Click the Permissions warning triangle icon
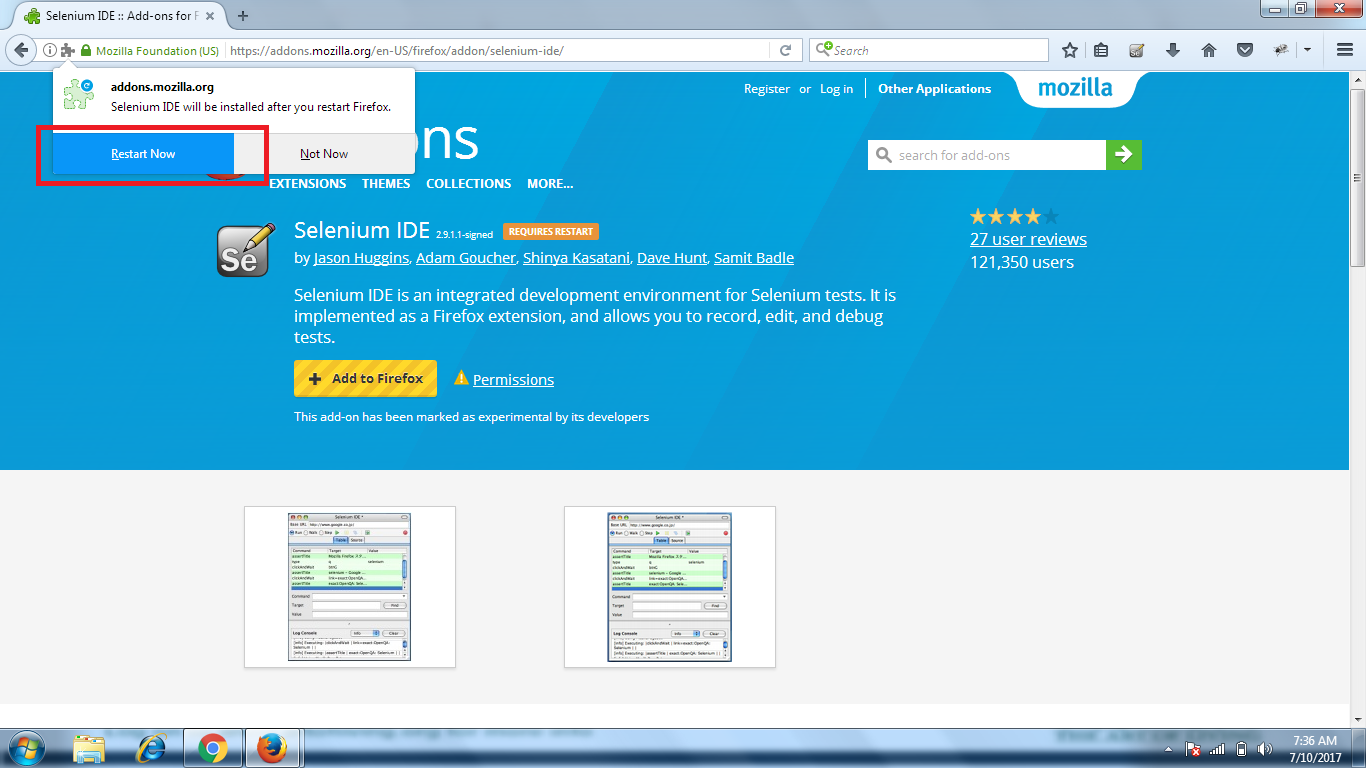Viewport: 1366px width, 768px height. coord(461,378)
